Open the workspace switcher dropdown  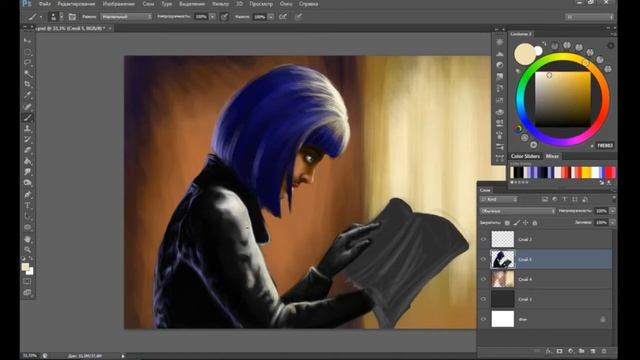(x=589, y=17)
